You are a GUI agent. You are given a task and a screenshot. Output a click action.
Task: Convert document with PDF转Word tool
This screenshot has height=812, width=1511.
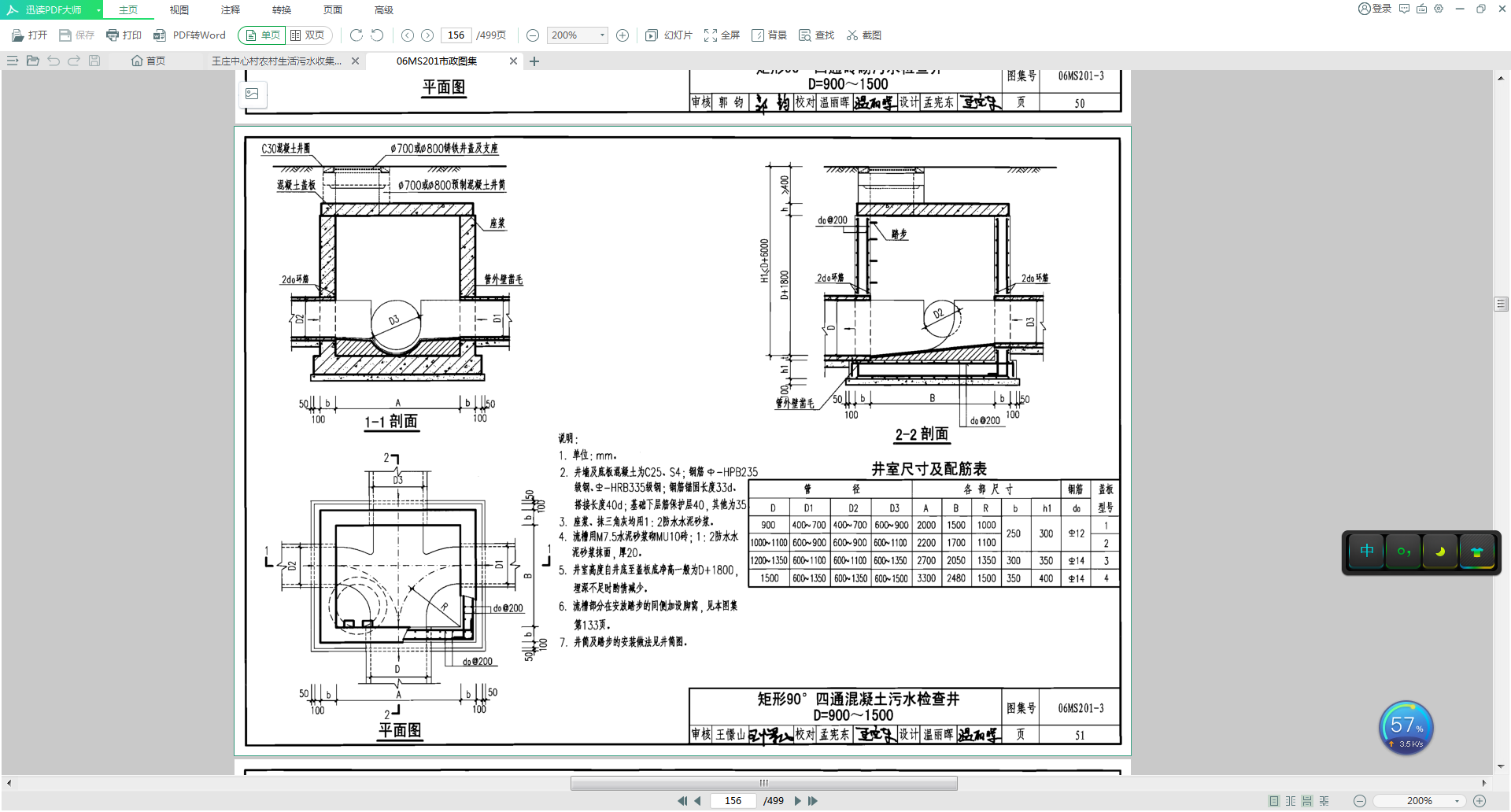[x=189, y=35]
